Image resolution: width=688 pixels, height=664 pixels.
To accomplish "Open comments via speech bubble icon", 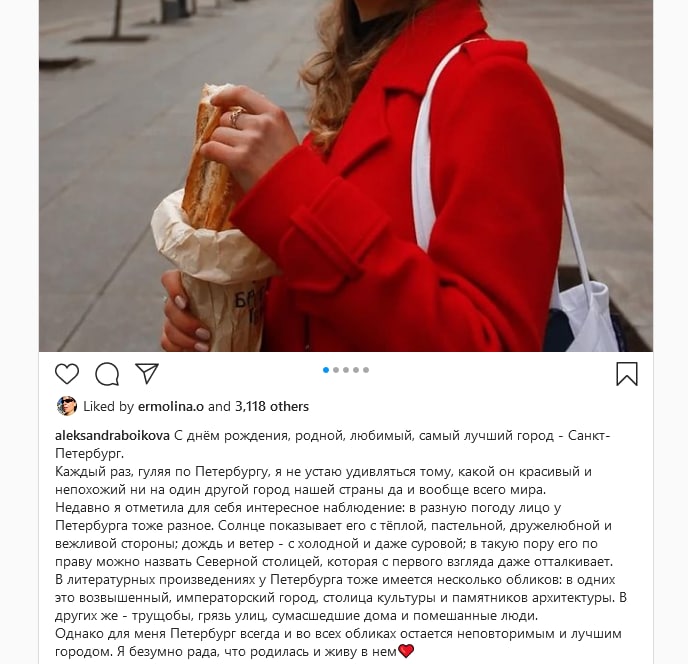I will click(x=107, y=374).
